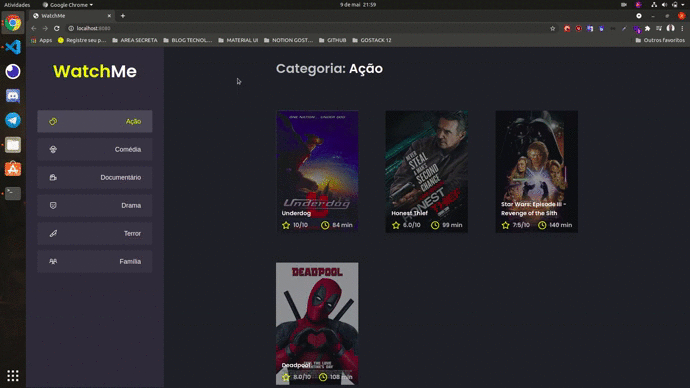Select the Ação category button

pyautogui.click(x=95, y=121)
